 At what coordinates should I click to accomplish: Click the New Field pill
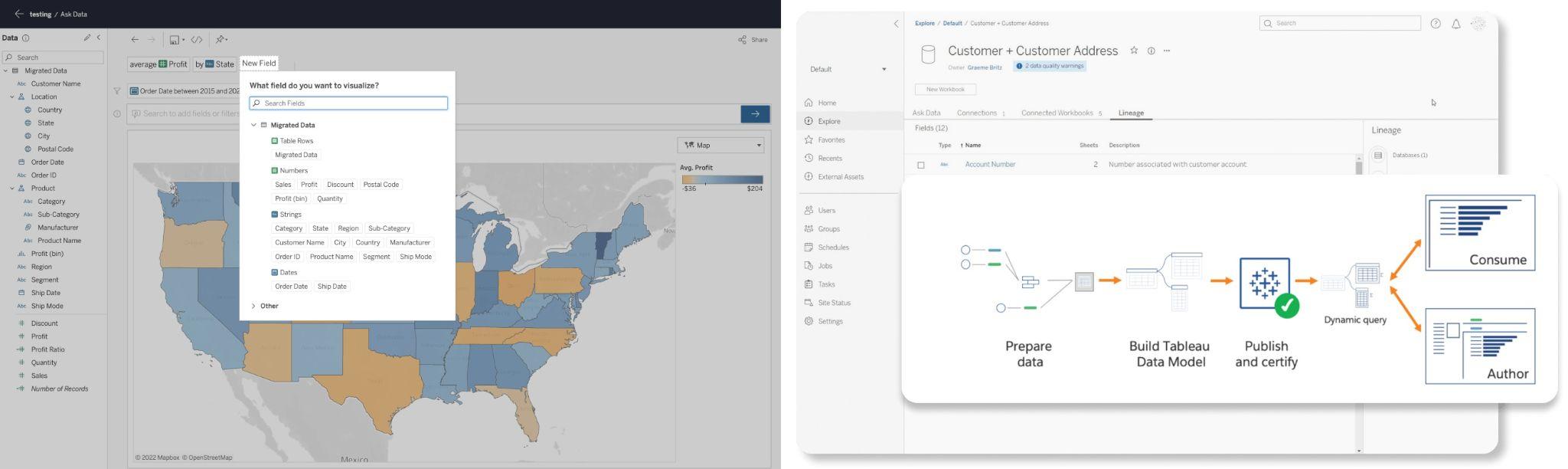tap(259, 64)
